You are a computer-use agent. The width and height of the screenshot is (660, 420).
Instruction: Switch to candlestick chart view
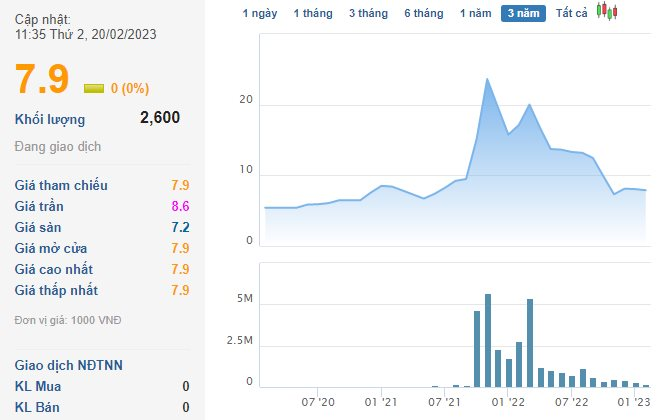click(607, 12)
